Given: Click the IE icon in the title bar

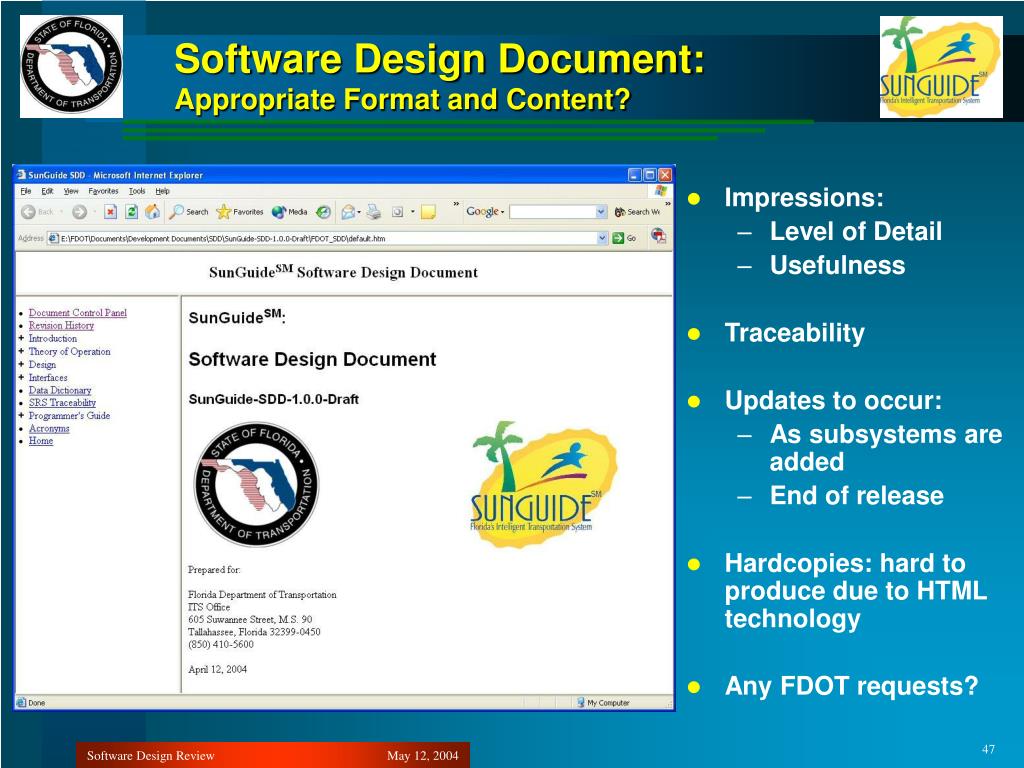Looking at the screenshot, I should click(21, 175).
